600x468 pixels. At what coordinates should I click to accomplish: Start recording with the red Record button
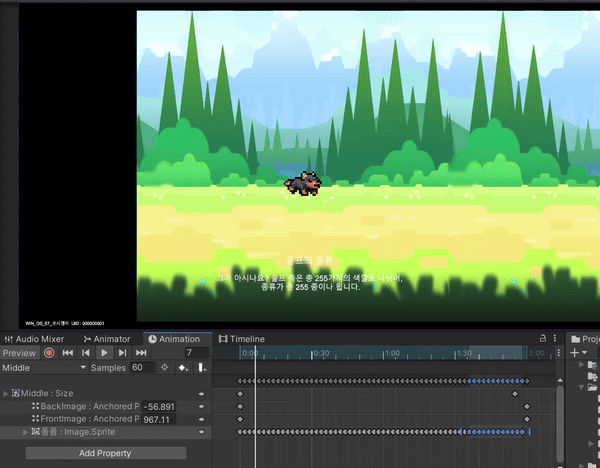pos(49,353)
